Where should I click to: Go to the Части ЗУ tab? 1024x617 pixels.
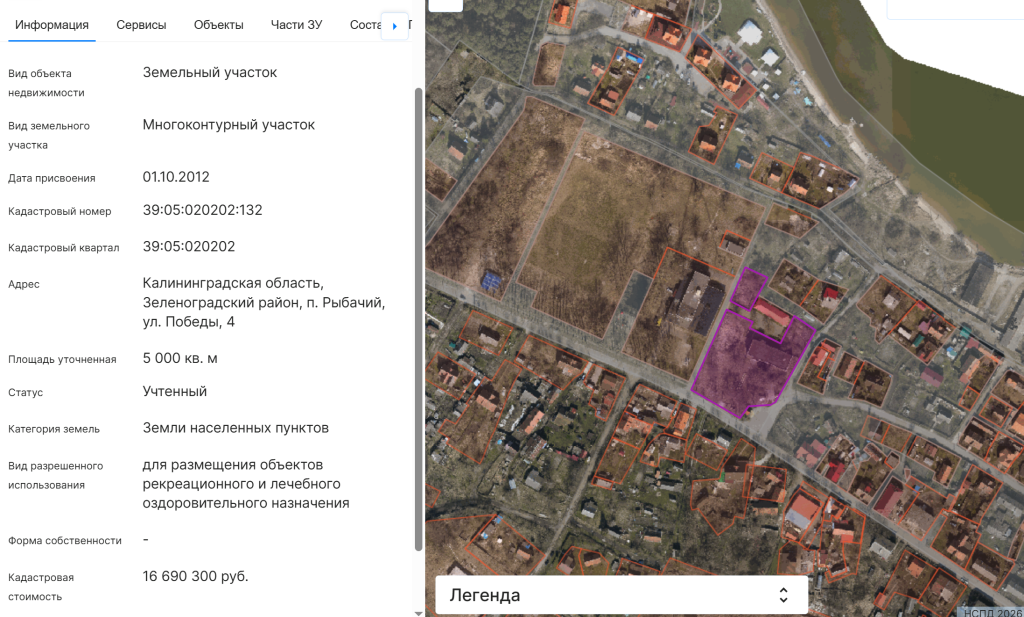pyautogui.click(x=296, y=25)
